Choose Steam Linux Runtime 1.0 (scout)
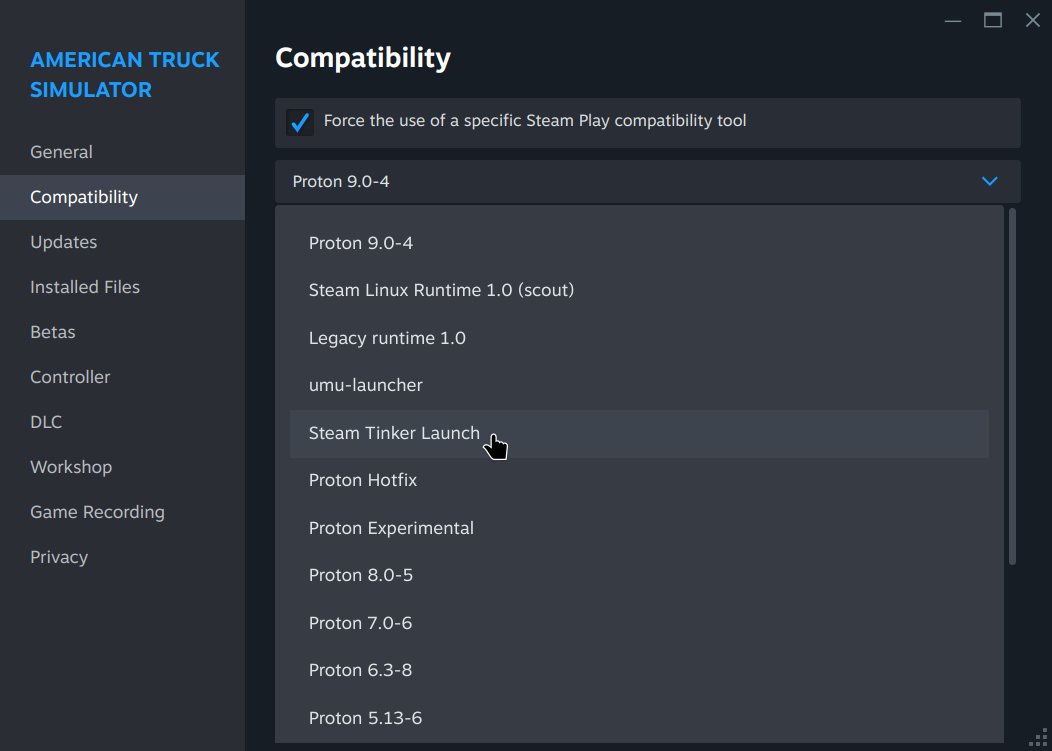1052x751 pixels. [x=441, y=290]
